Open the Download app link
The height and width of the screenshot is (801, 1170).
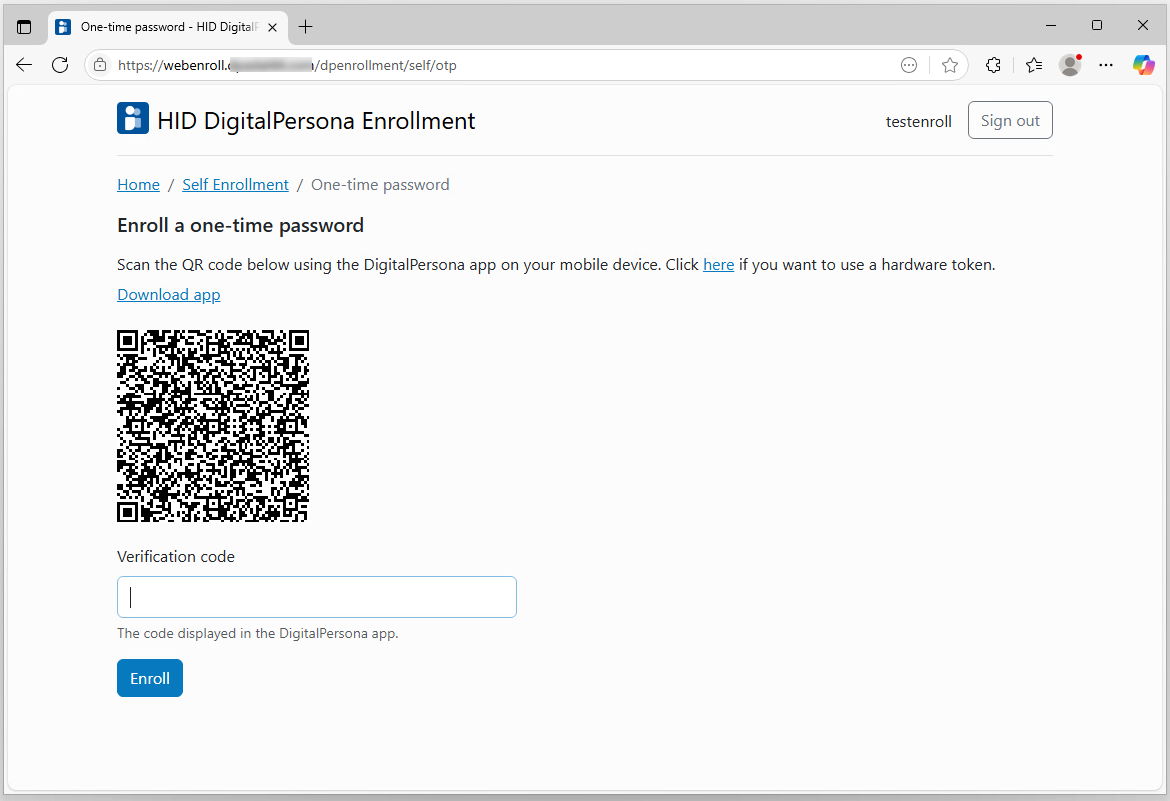169,294
